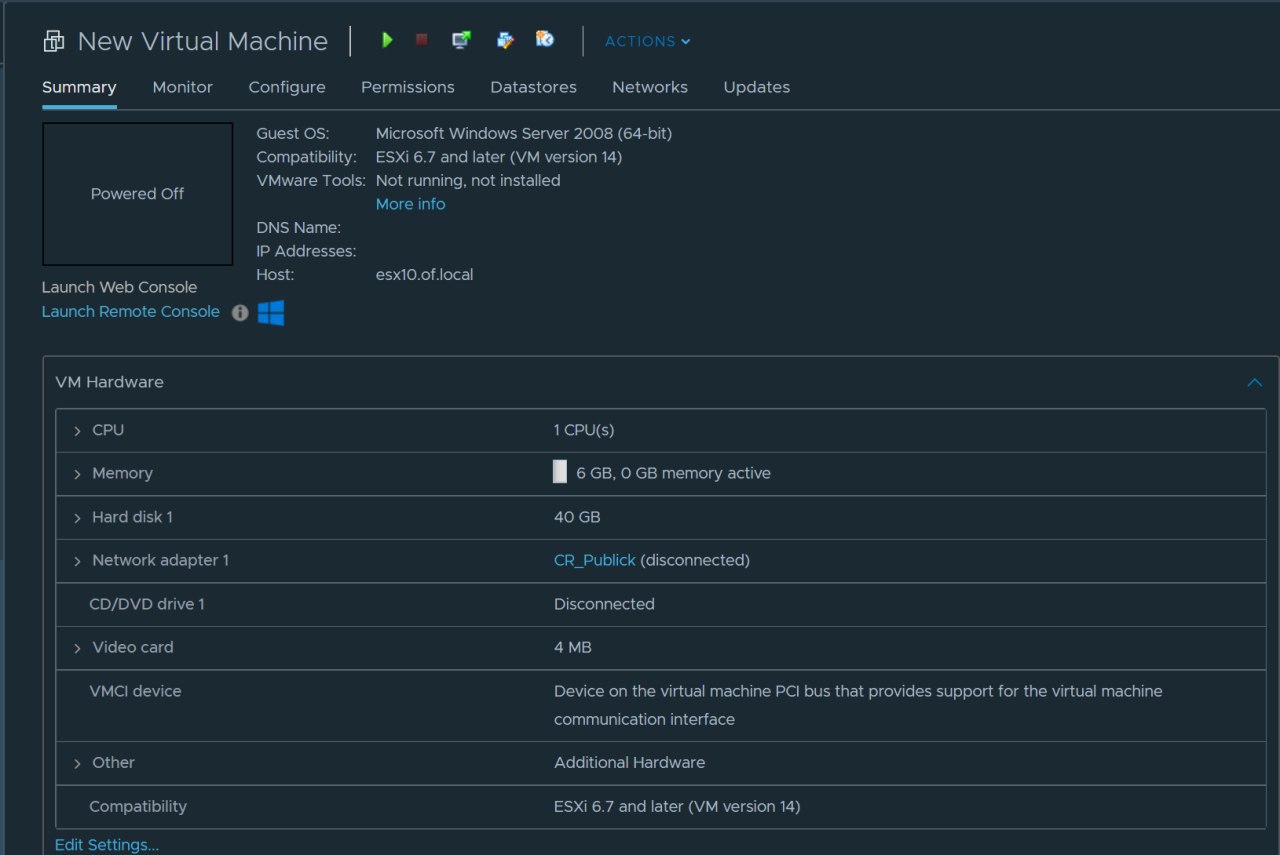Expand the Hard disk 1 row
Image resolution: width=1280 pixels, height=855 pixels.
[77, 517]
